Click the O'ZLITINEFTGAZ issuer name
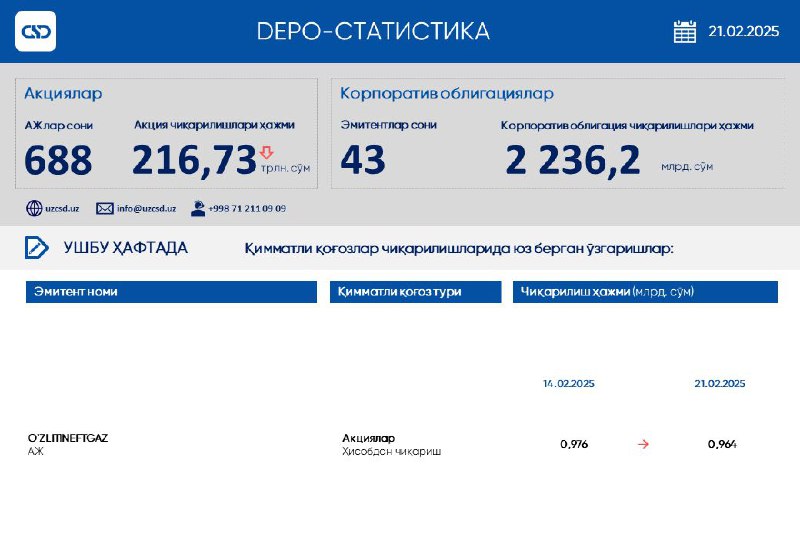 (68, 438)
